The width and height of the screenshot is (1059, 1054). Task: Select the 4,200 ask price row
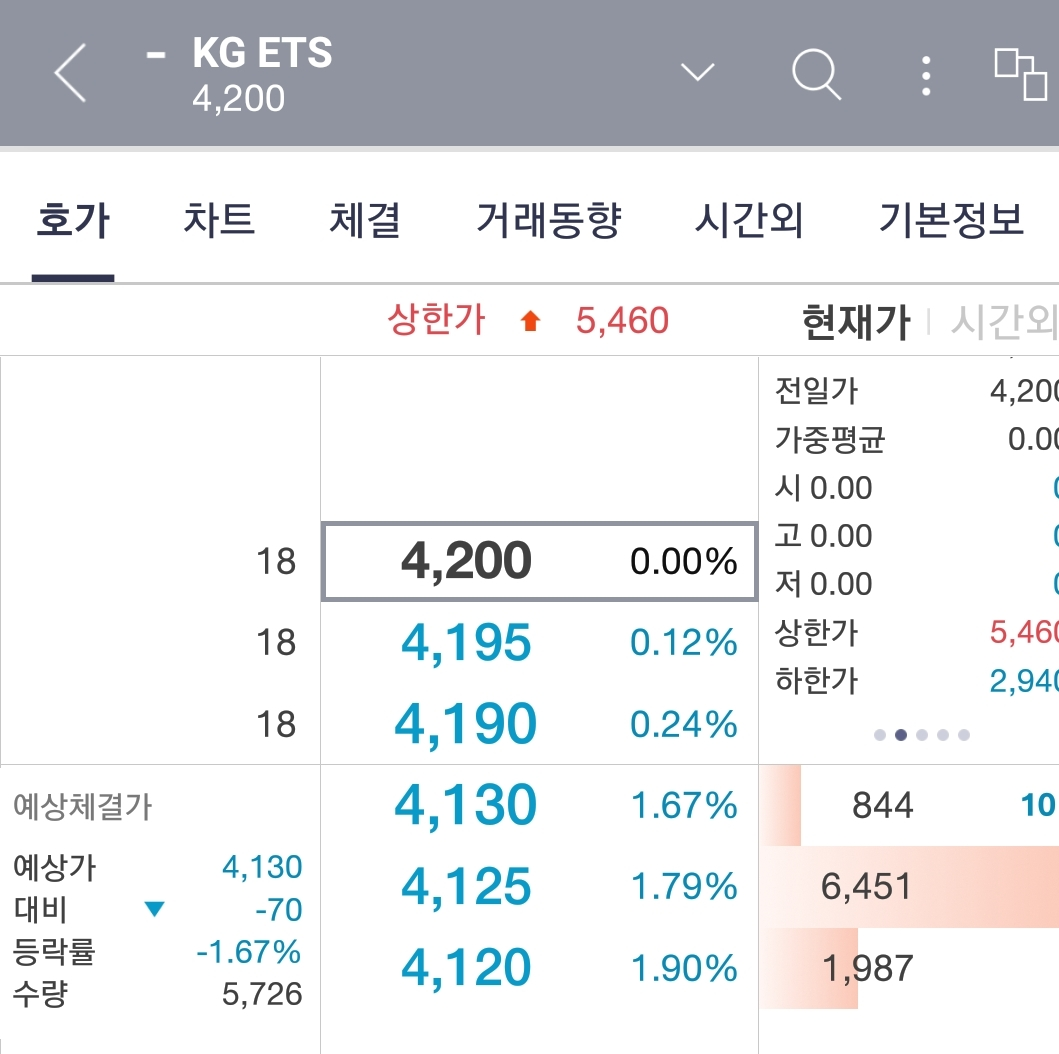(539, 560)
